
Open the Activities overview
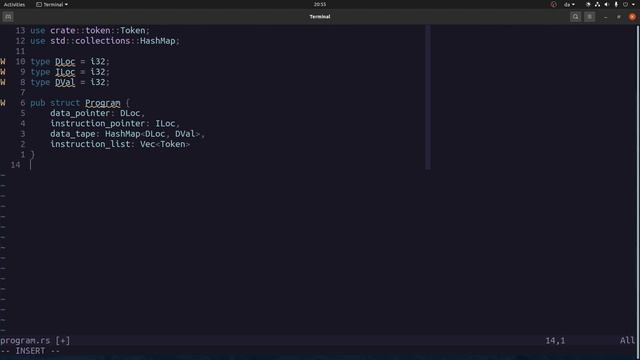14,4
